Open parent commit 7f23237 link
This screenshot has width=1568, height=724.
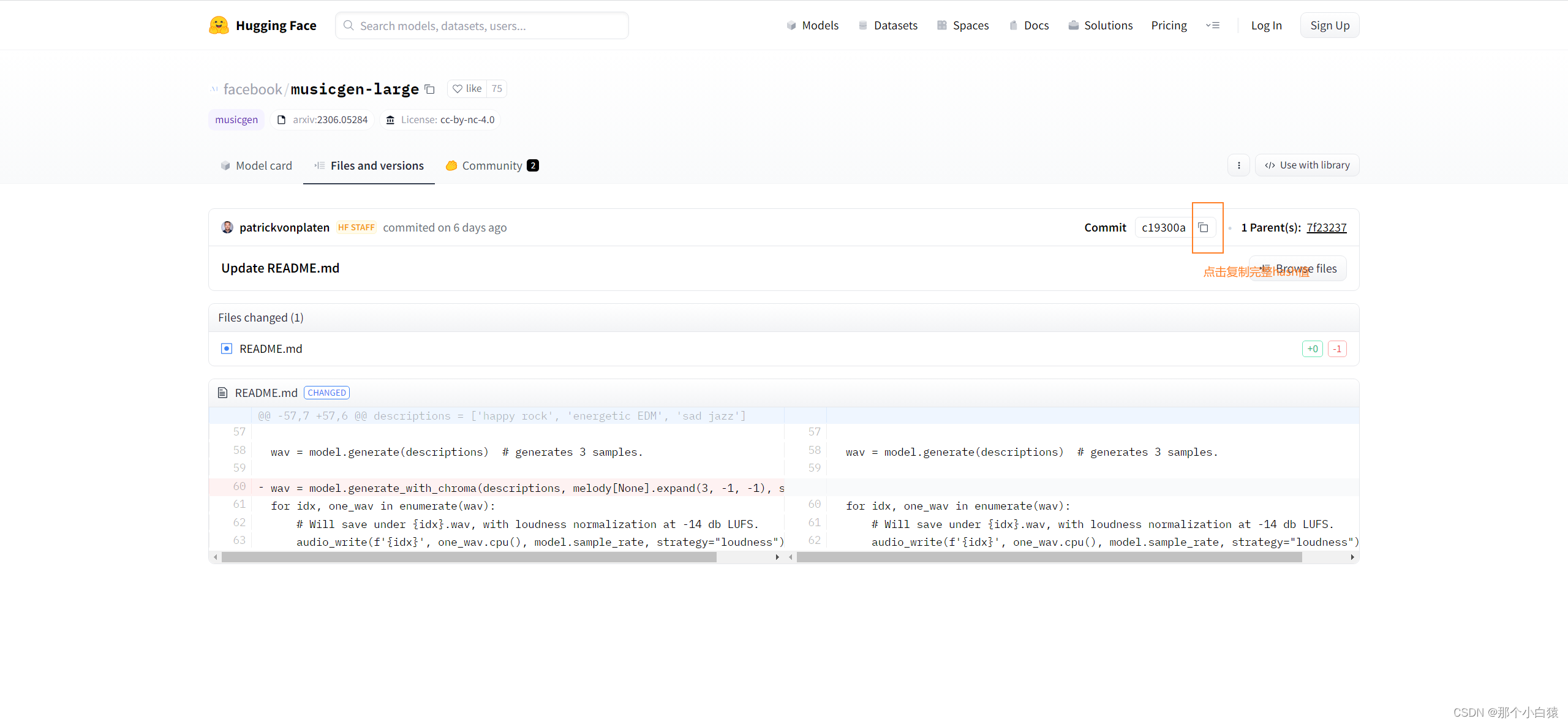click(x=1326, y=227)
